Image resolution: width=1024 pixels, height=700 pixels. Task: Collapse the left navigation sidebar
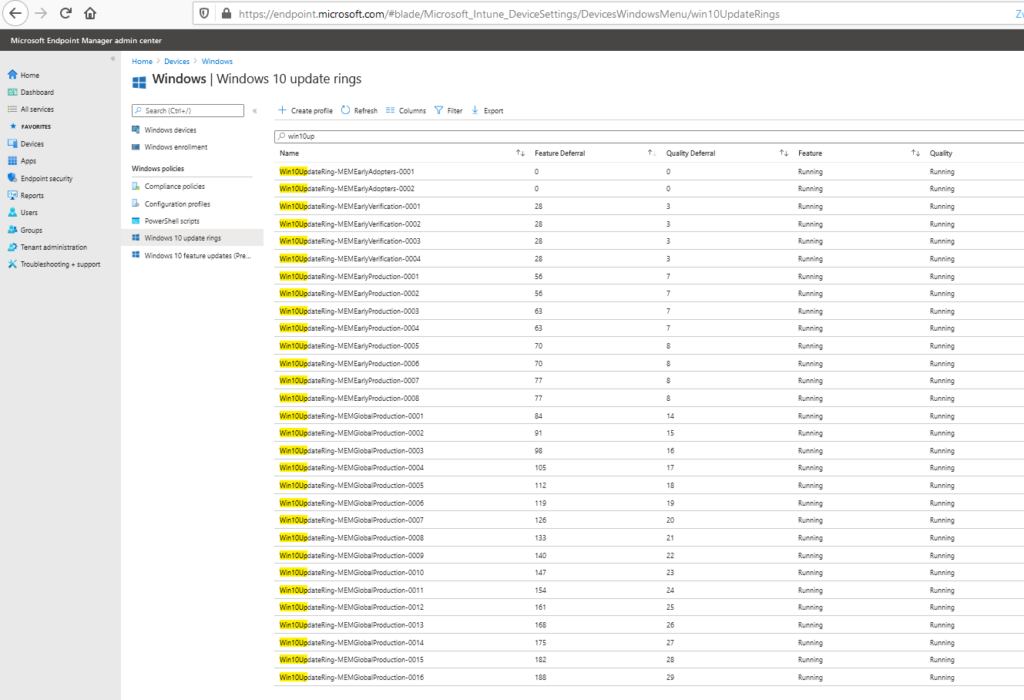click(x=112, y=59)
